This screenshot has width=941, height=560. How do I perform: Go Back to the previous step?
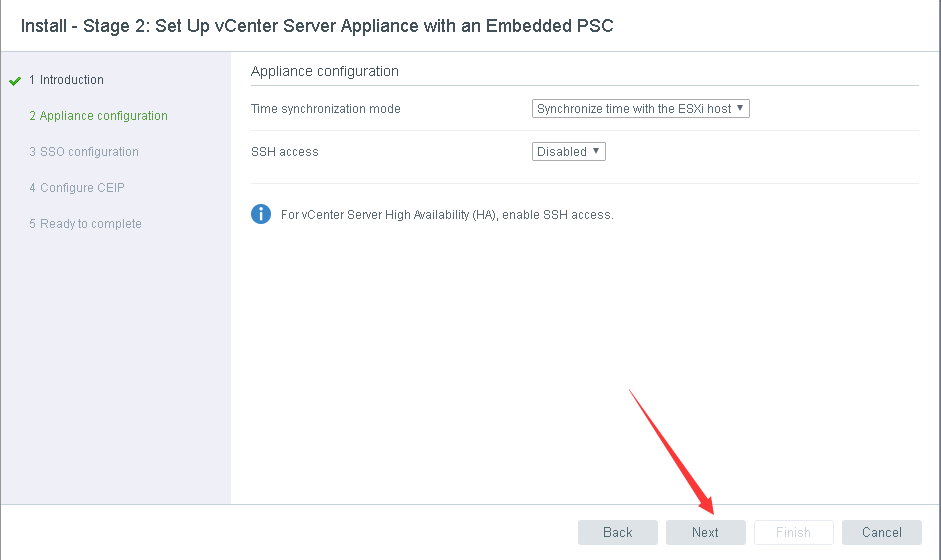618,532
